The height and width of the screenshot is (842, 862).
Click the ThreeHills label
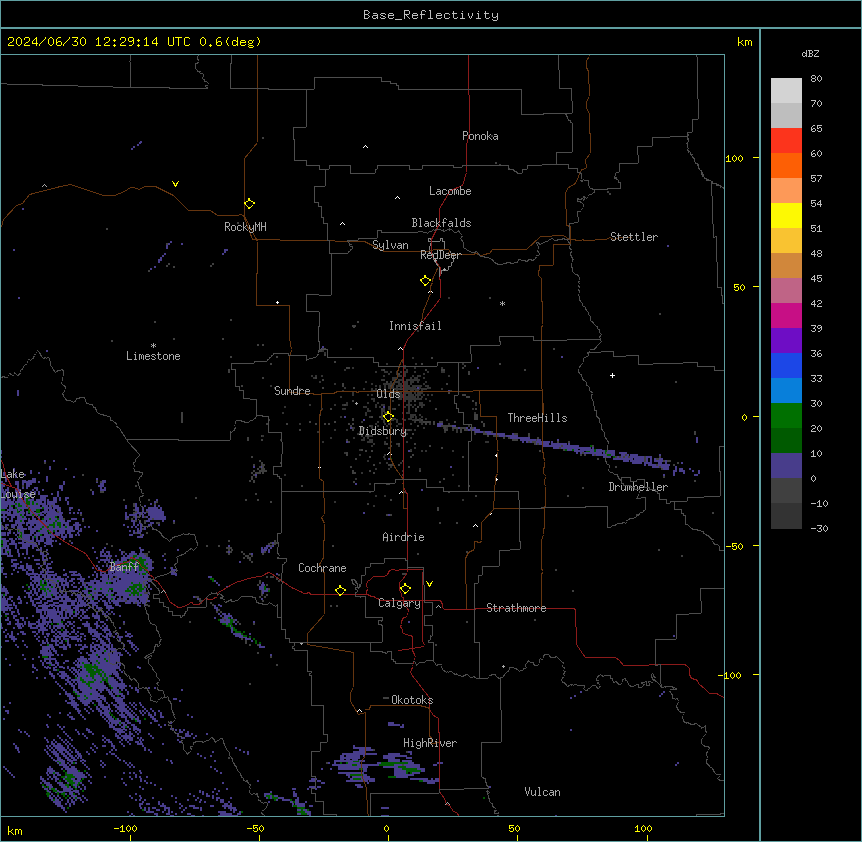[537, 418]
